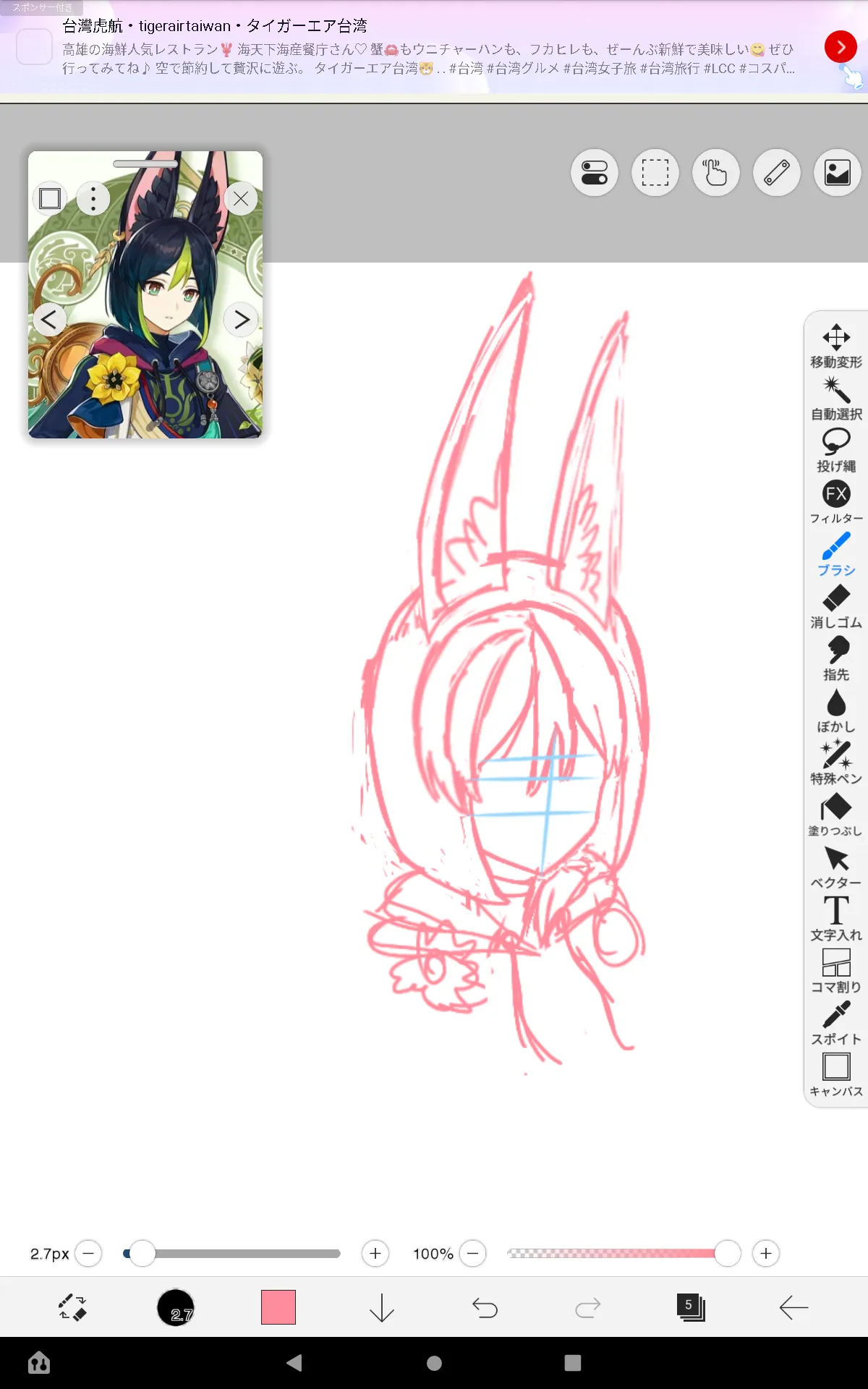The width and height of the screenshot is (868, 1389).
Task: Increase opacity with plus button
Action: tap(766, 1253)
